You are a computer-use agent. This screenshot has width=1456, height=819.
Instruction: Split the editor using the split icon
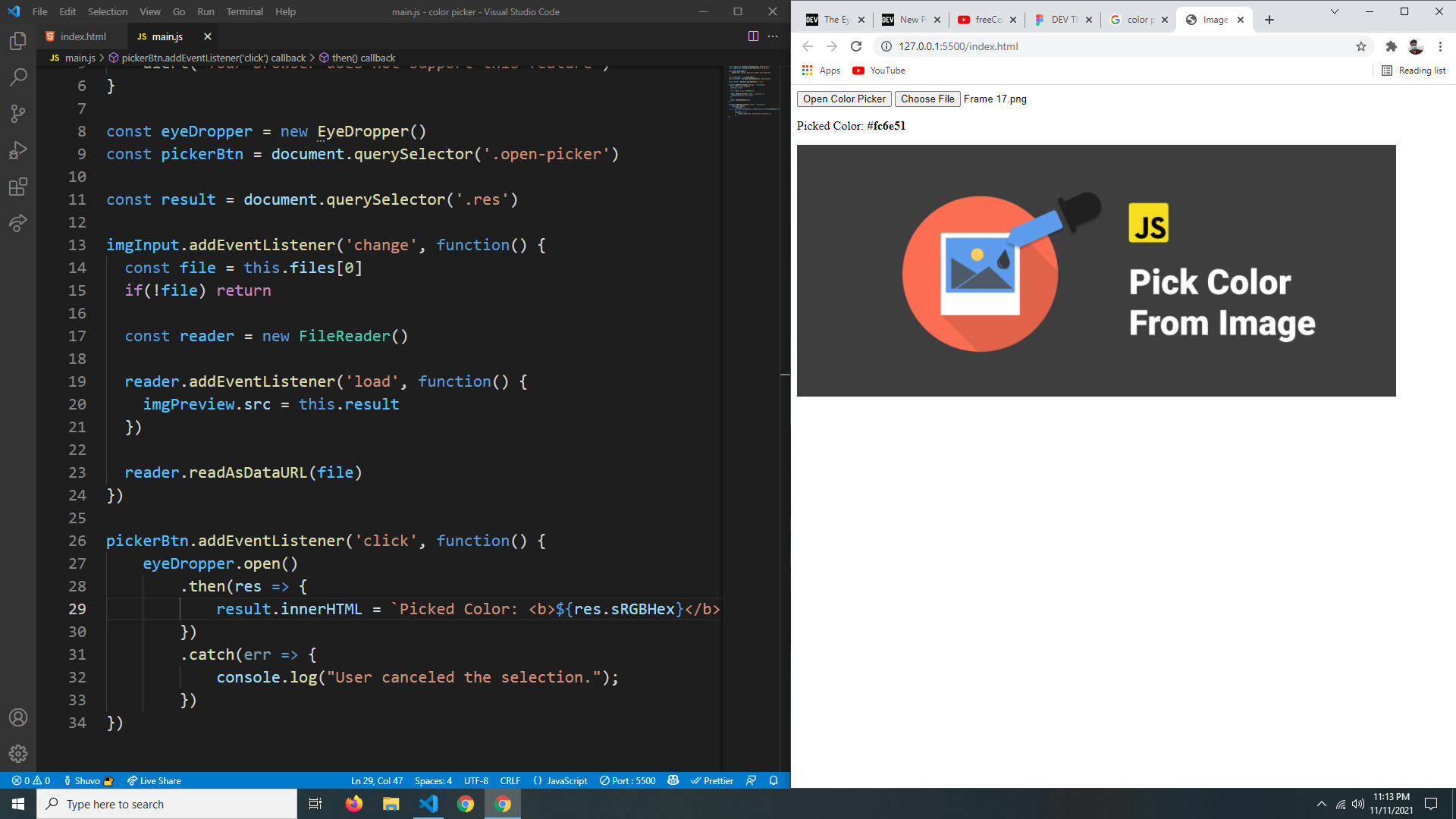(752, 36)
